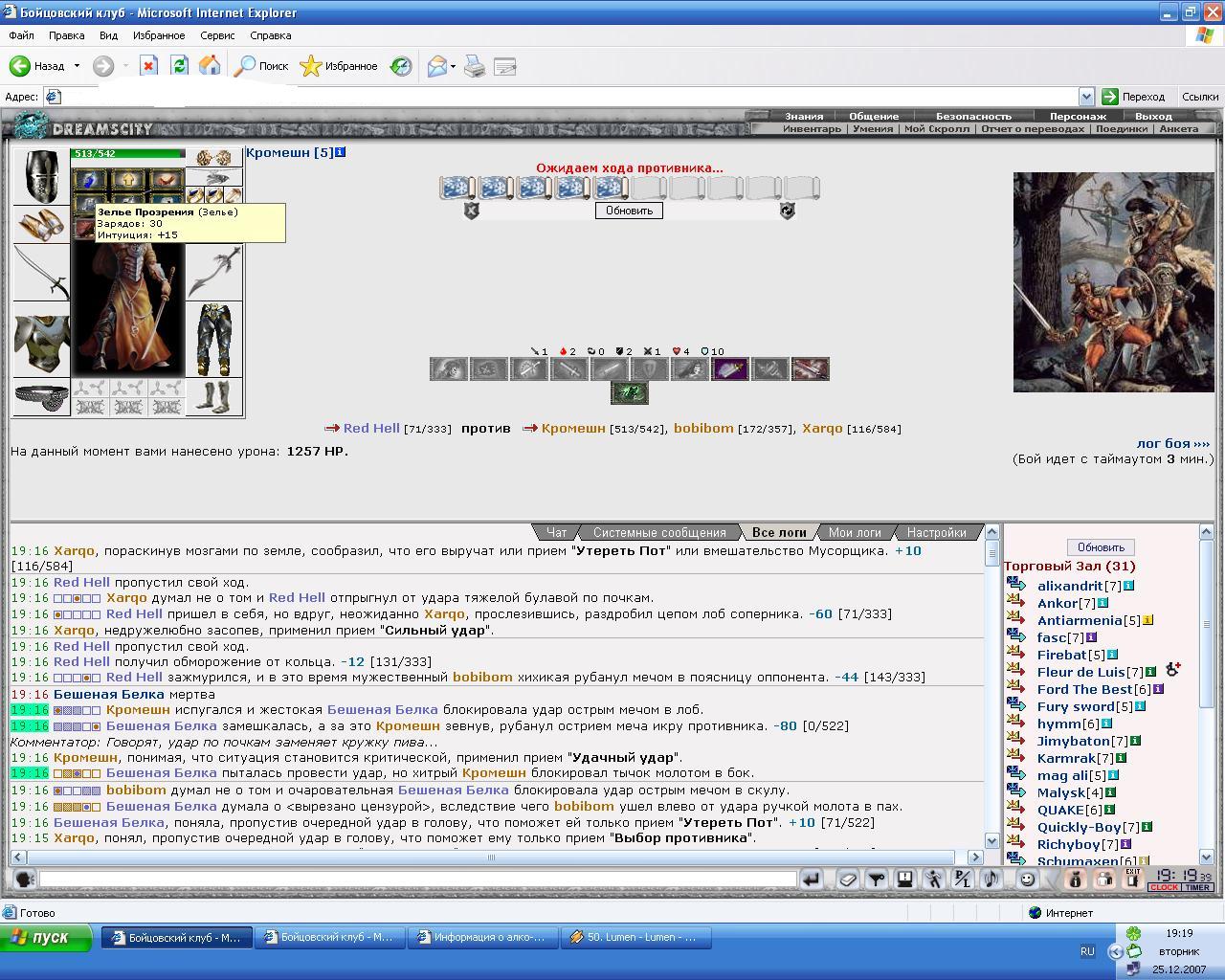Click the helmet equipment slot

tap(41, 175)
